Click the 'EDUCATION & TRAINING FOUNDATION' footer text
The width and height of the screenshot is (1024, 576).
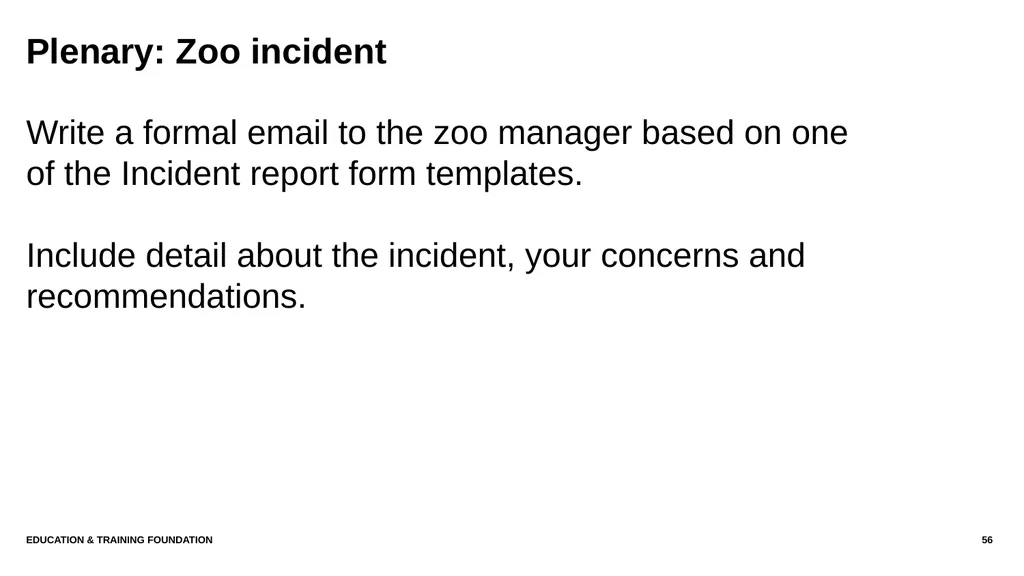pos(120,540)
